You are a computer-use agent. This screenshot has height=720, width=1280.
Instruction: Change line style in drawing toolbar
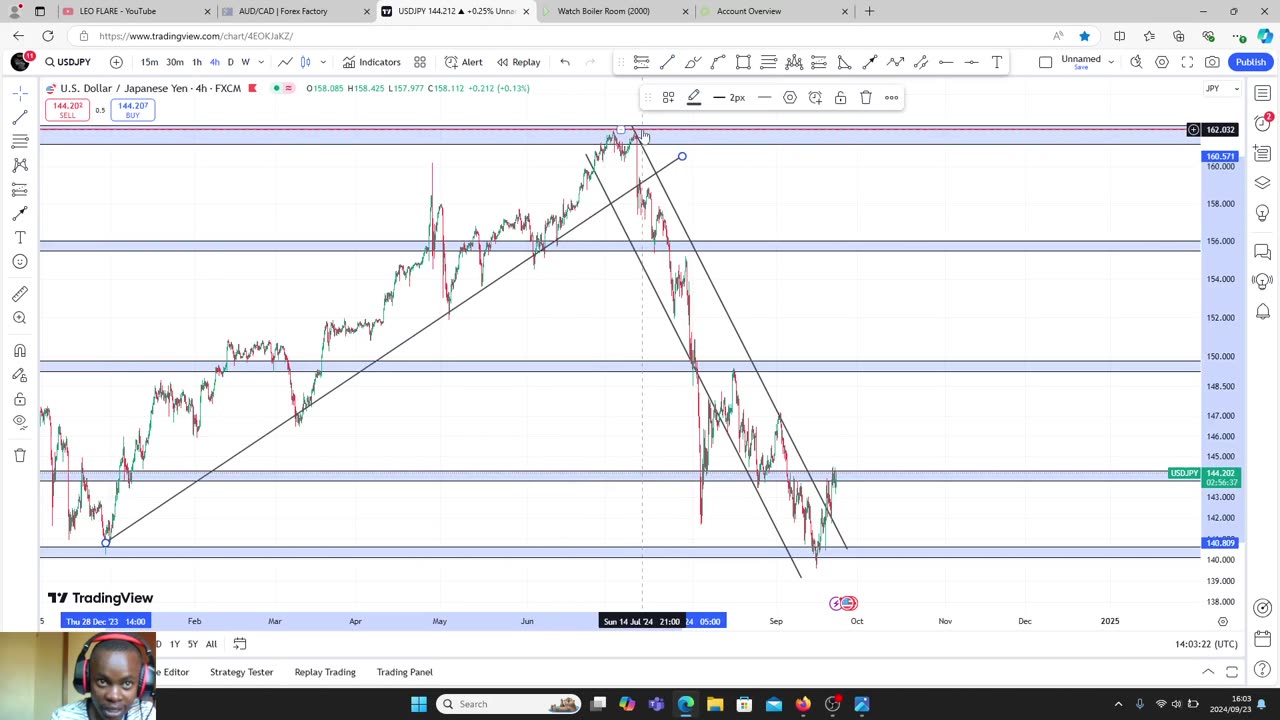pyautogui.click(x=764, y=98)
